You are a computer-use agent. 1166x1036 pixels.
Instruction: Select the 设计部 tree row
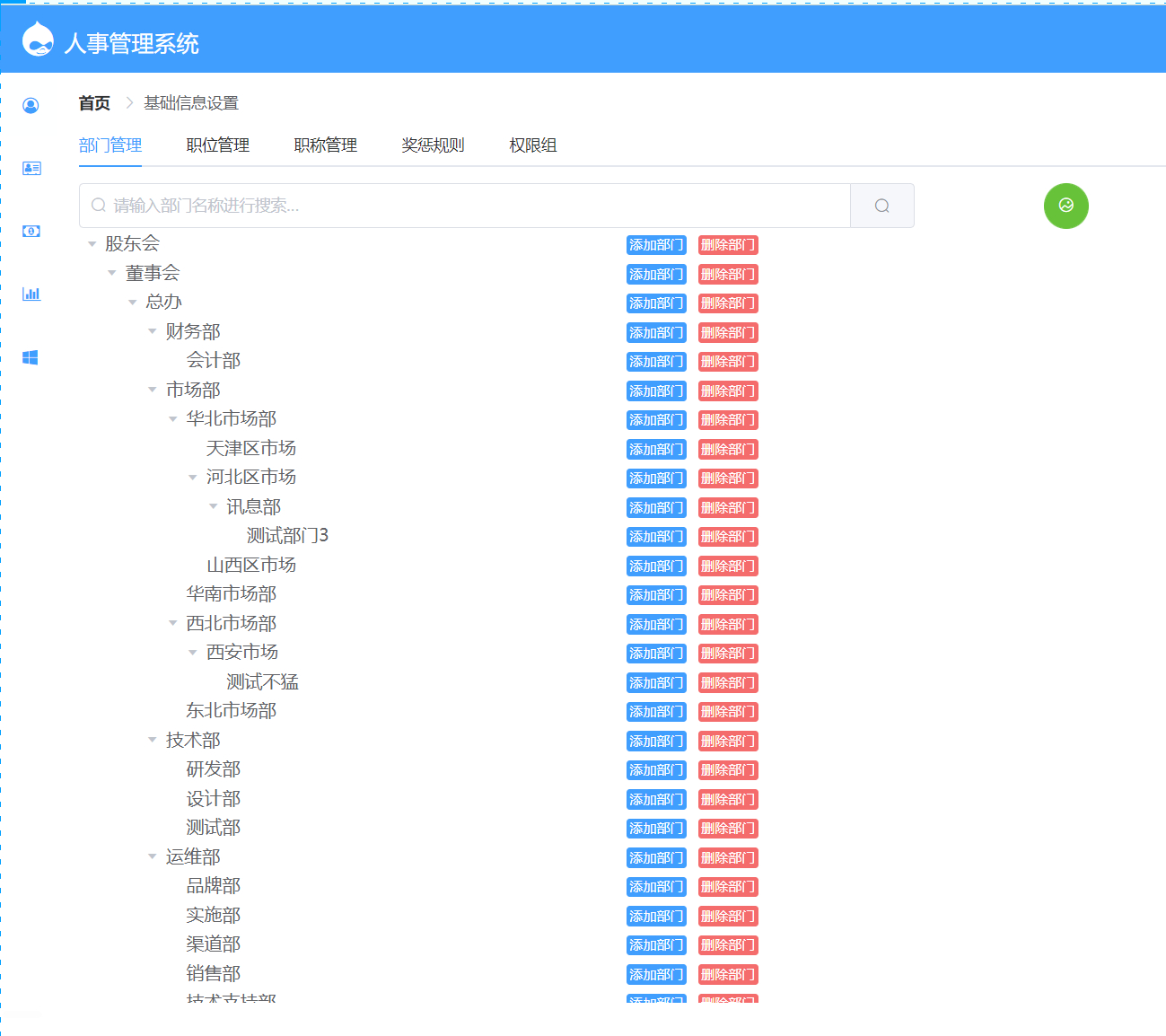pos(214,798)
